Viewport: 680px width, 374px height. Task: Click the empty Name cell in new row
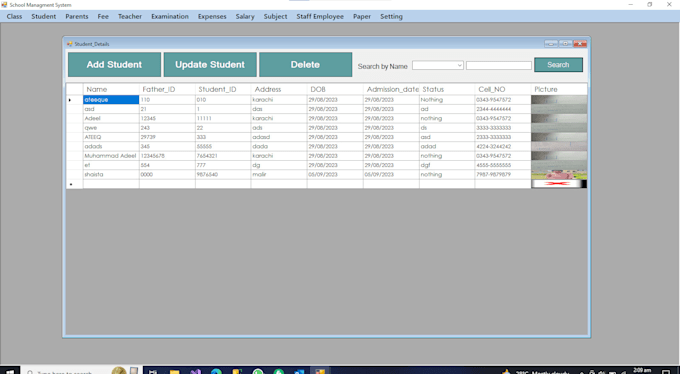(111, 184)
